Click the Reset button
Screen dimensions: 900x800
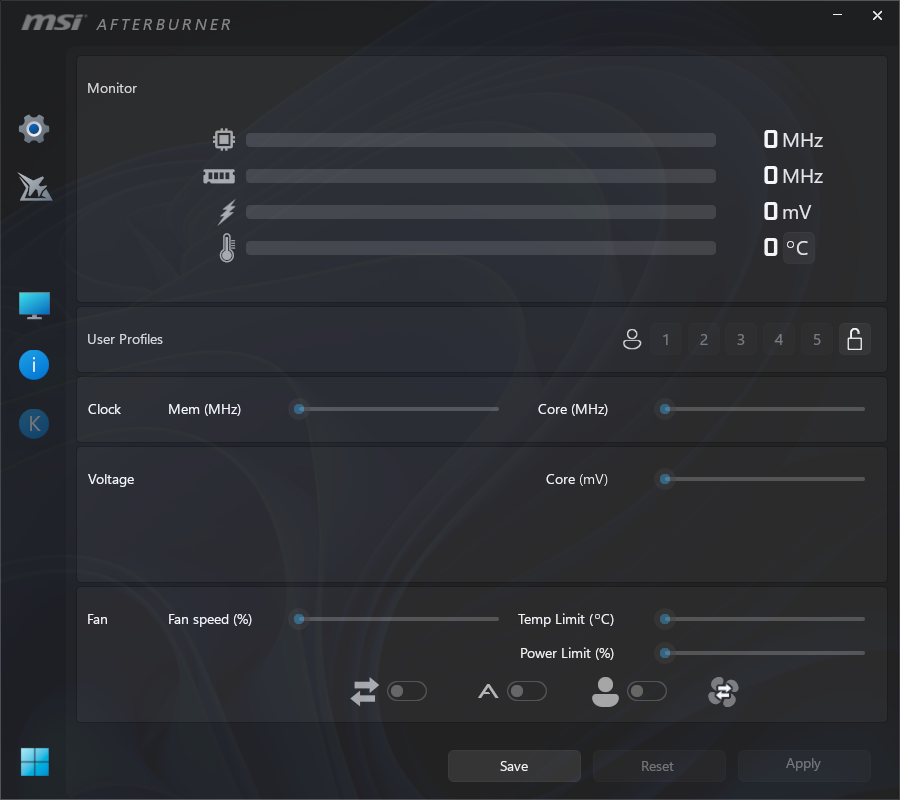(x=658, y=766)
